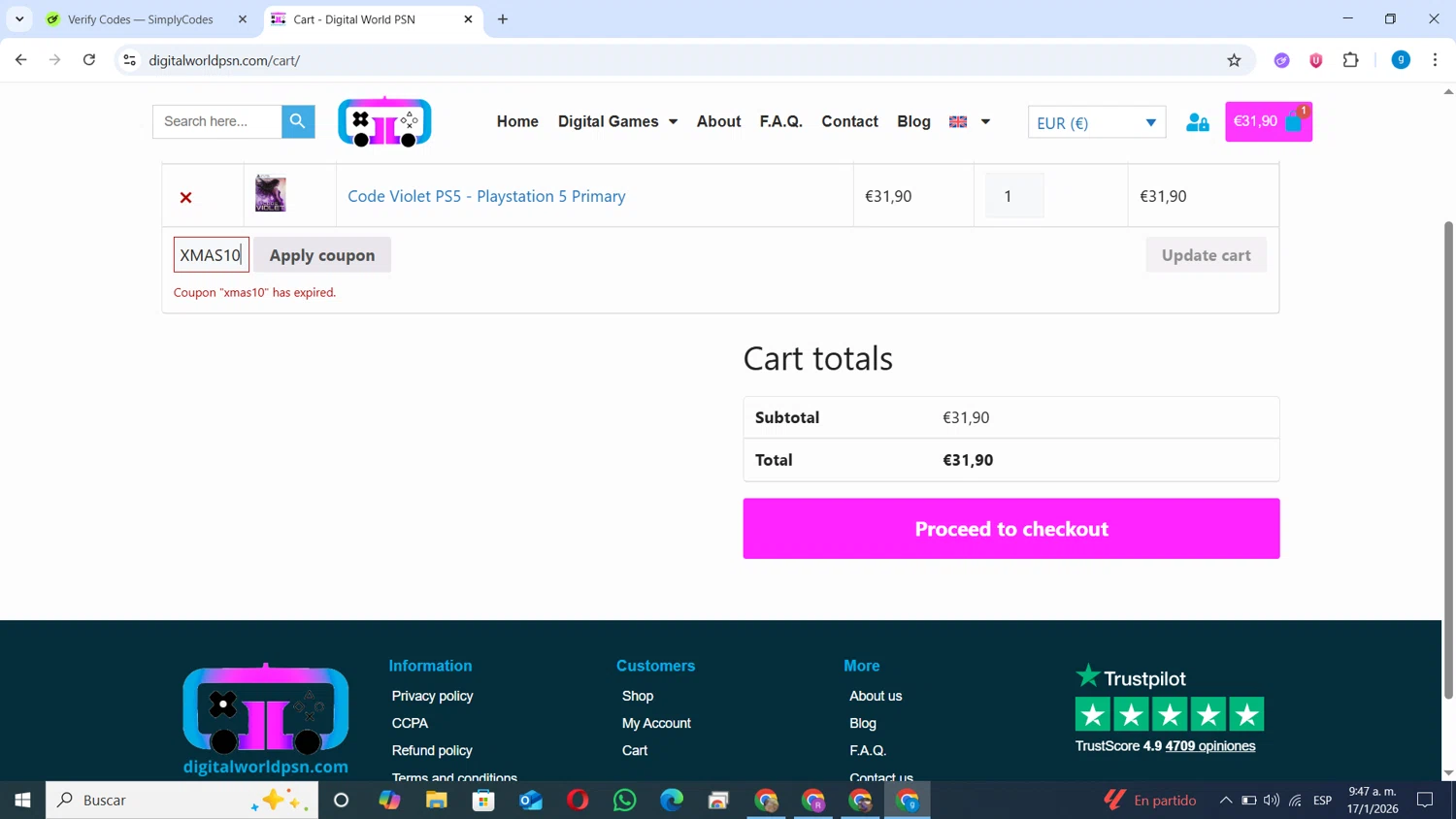Image resolution: width=1456 pixels, height=819 pixels.
Task: Close the Cart - Digital World PSN tab
Action: tap(468, 19)
